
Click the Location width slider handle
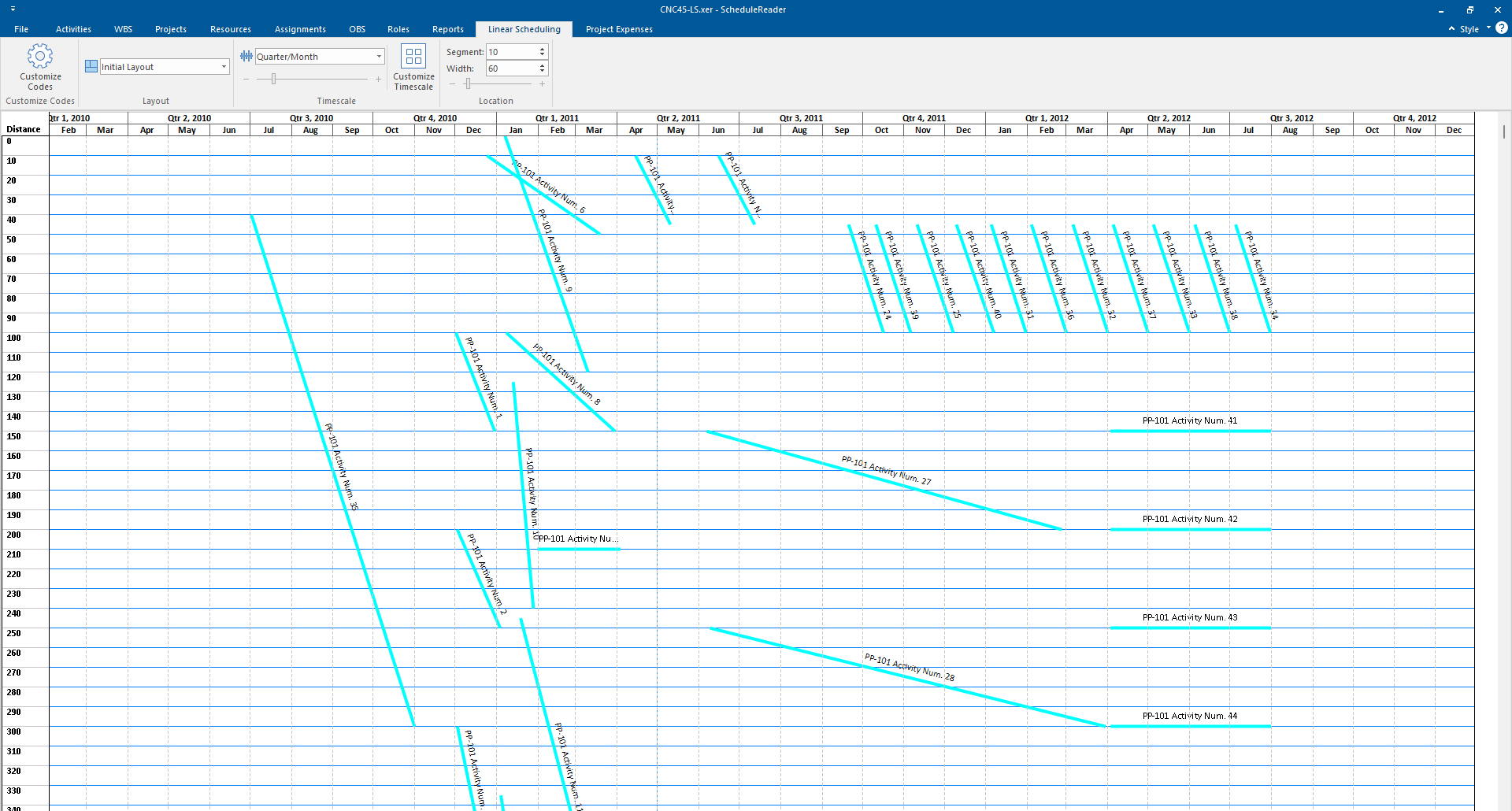468,83
